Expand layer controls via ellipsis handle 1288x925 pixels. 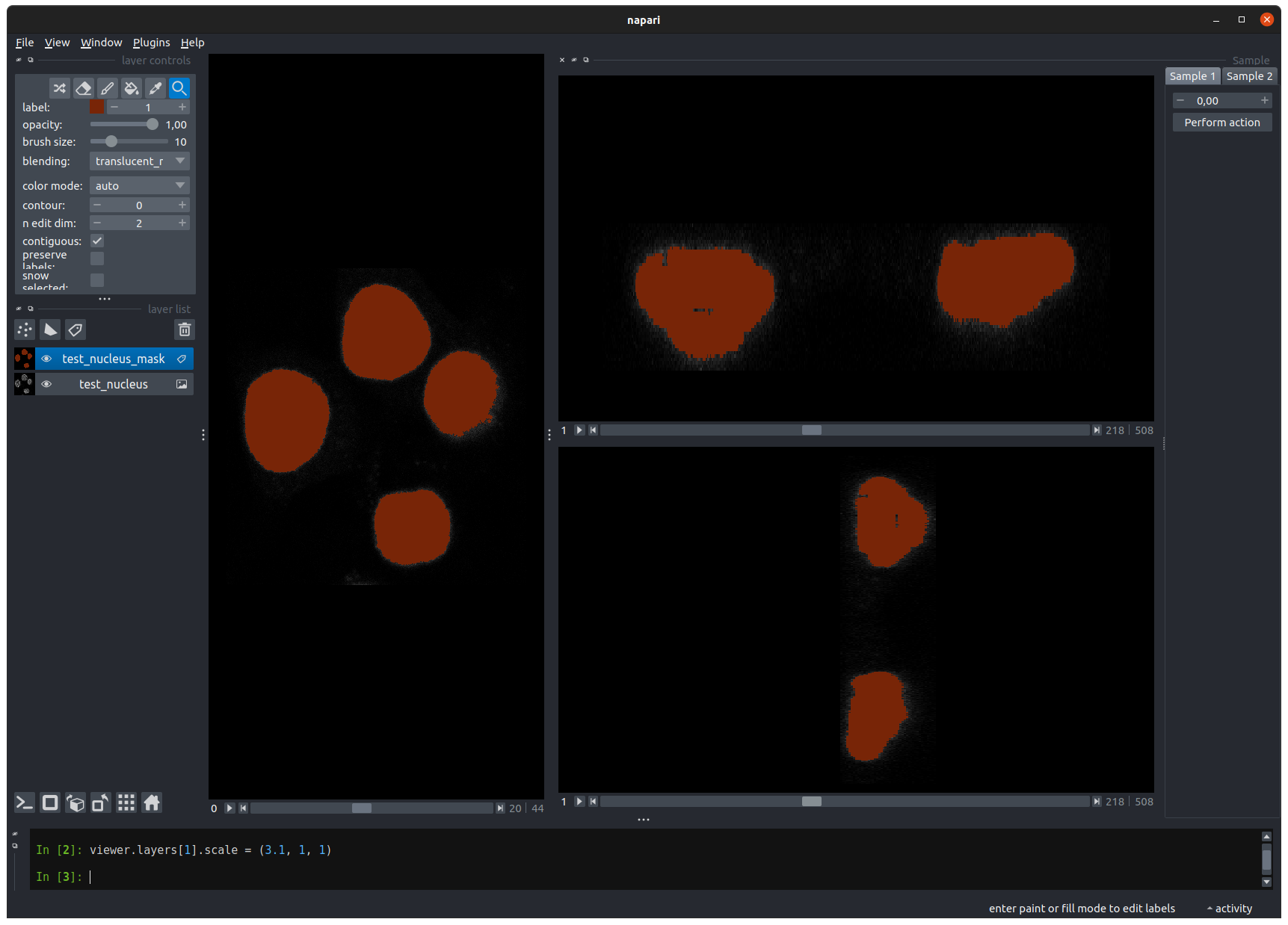(x=105, y=299)
